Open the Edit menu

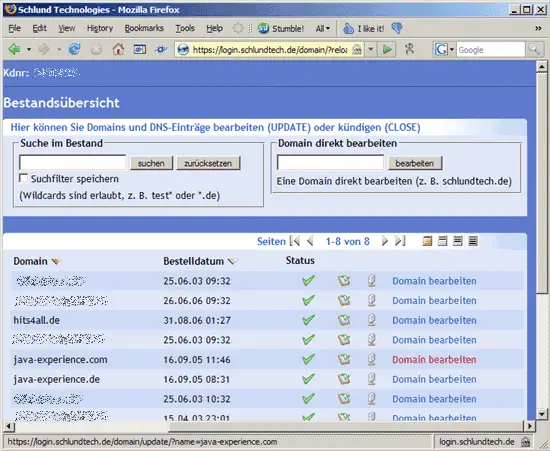click(39, 28)
